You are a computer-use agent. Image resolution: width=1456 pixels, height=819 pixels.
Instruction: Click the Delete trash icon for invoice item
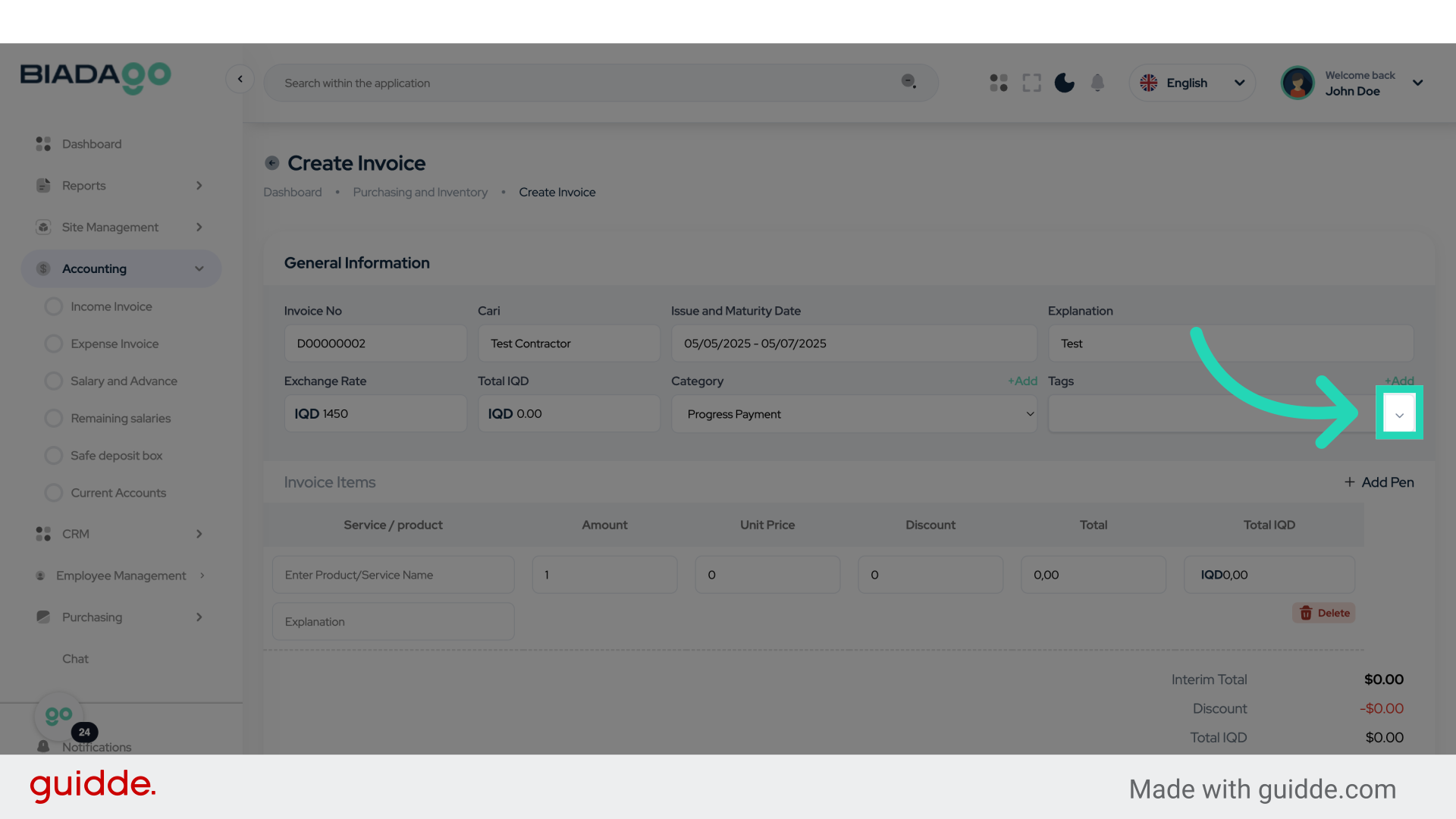(1306, 613)
